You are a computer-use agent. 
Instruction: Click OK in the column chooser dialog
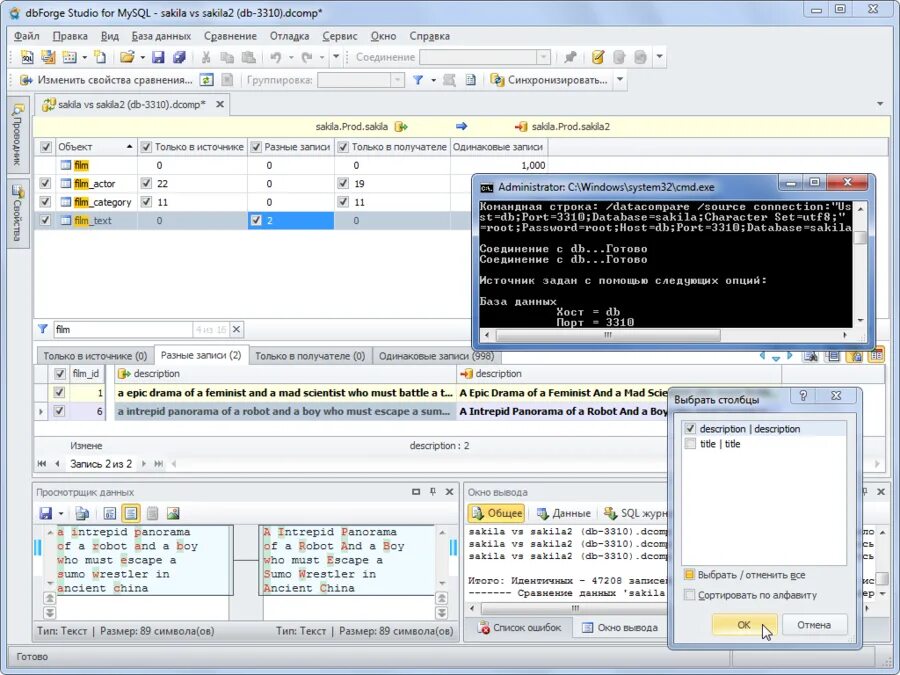(x=744, y=624)
